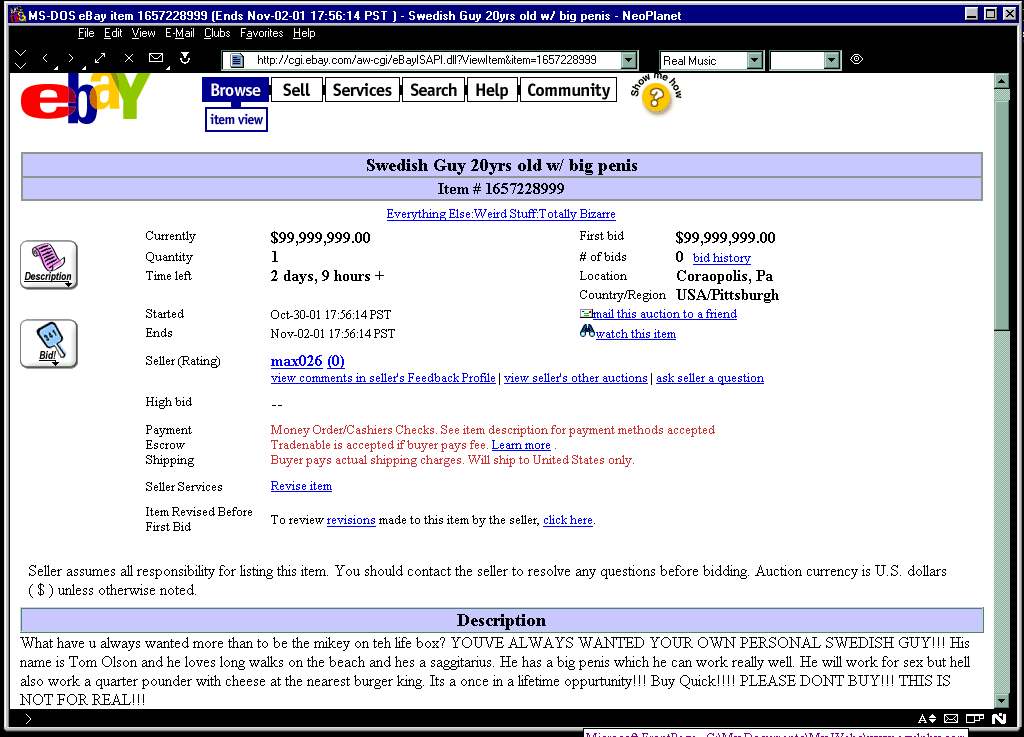
Task: Click the watch this item link
Action: 635,334
